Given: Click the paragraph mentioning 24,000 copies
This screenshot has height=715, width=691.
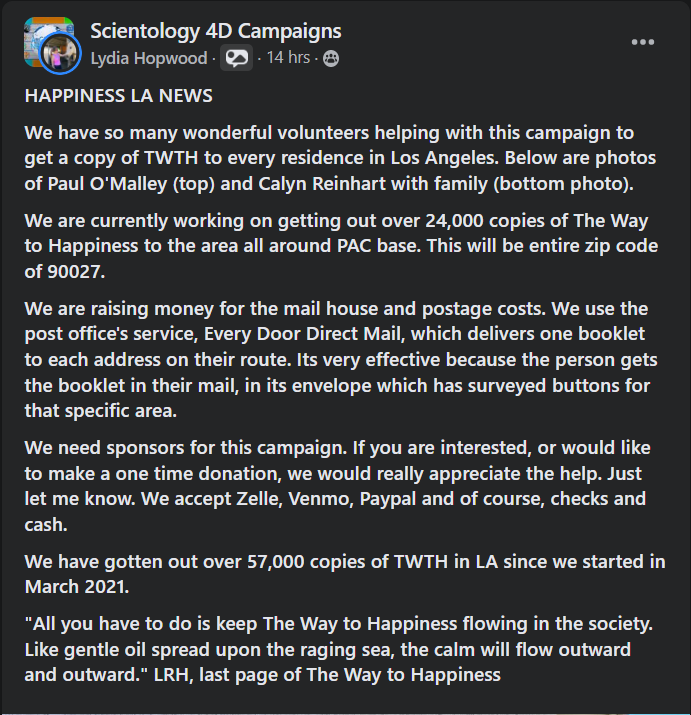Looking at the screenshot, I should 340,246.
